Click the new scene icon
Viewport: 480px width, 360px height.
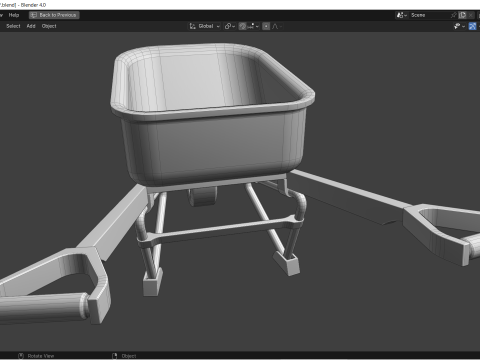coord(462,15)
